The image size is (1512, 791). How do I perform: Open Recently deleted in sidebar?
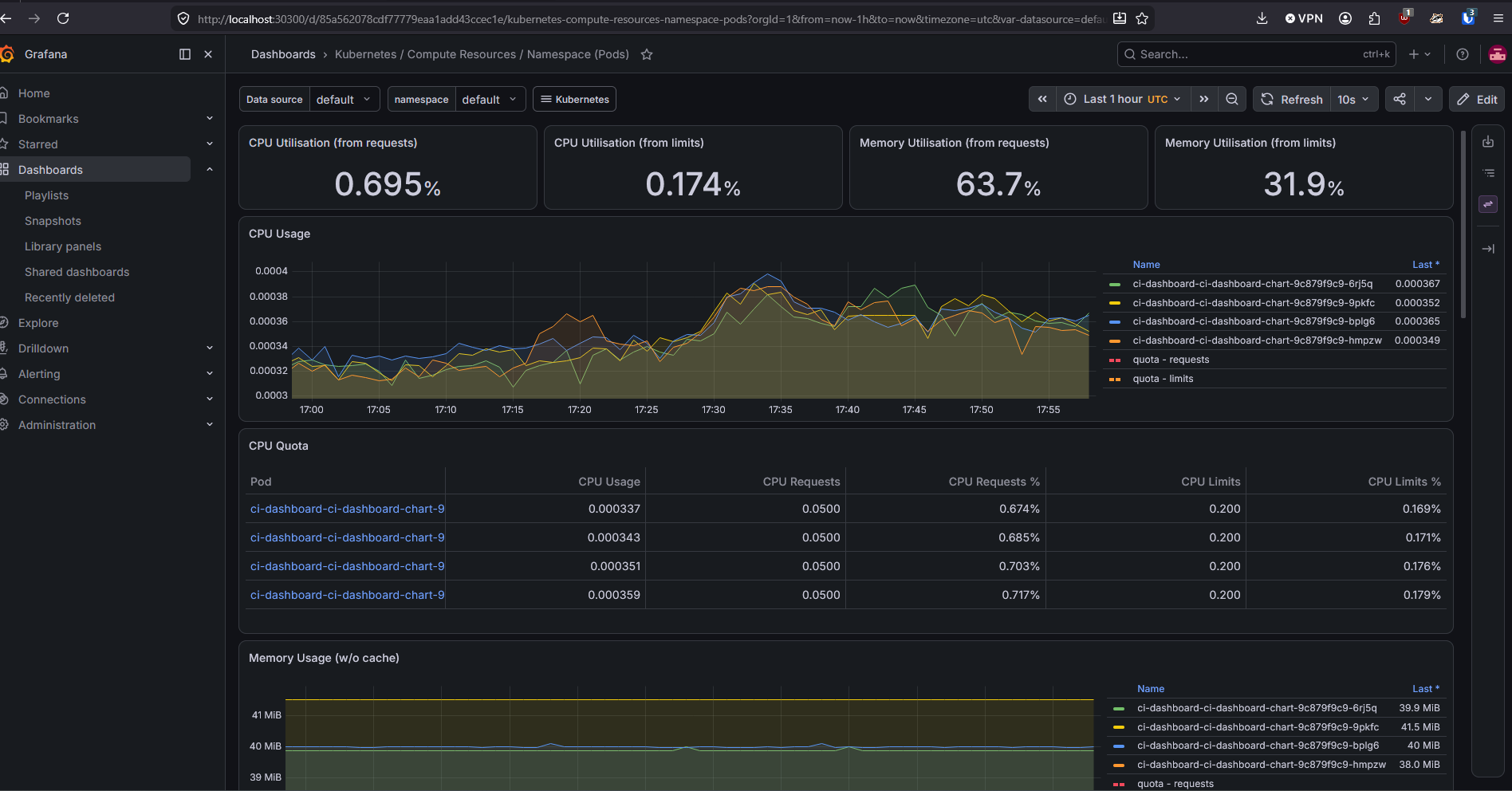pos(69,297)
